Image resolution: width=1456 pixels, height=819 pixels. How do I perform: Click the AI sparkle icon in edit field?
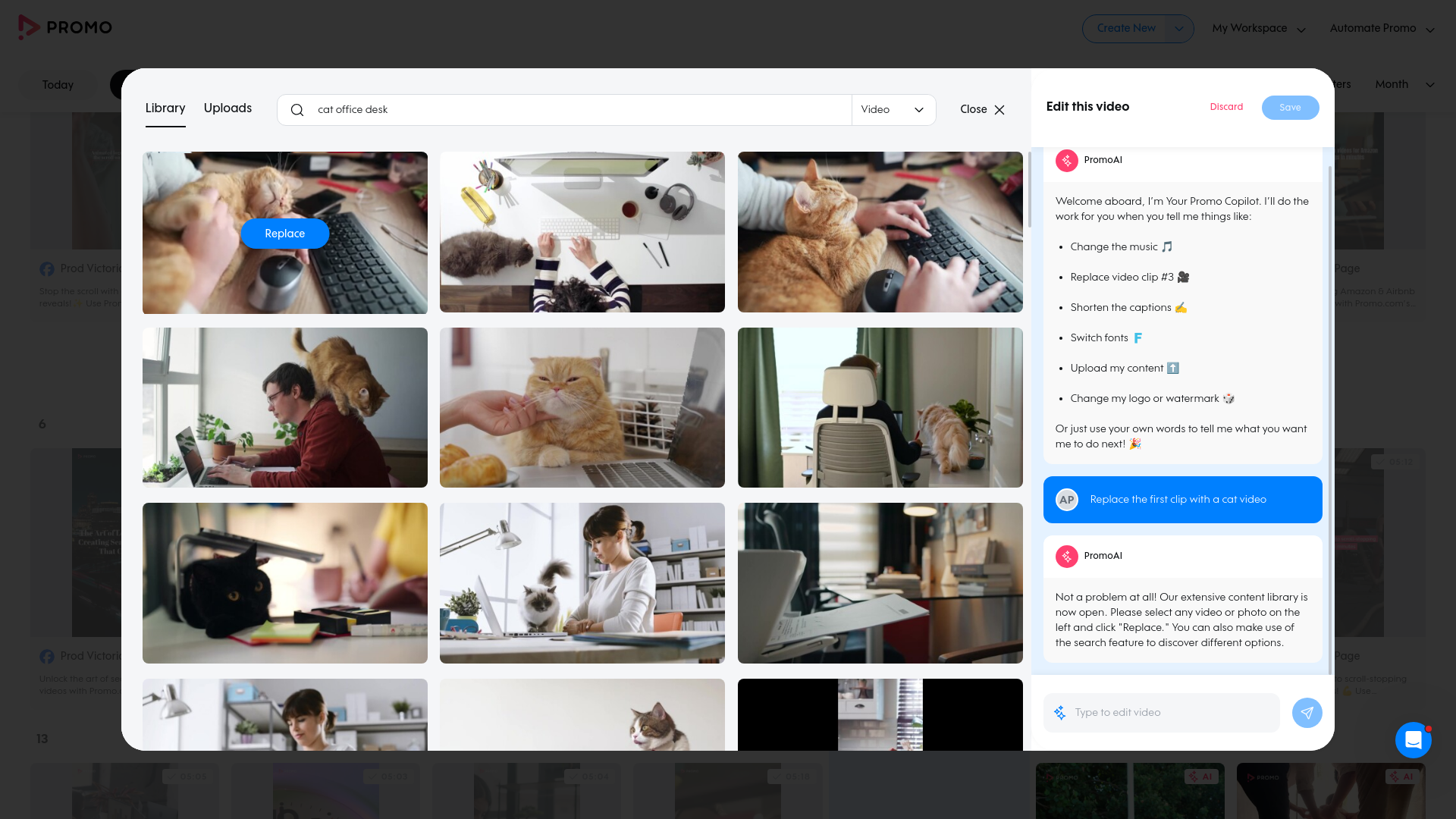[1060, 713]
